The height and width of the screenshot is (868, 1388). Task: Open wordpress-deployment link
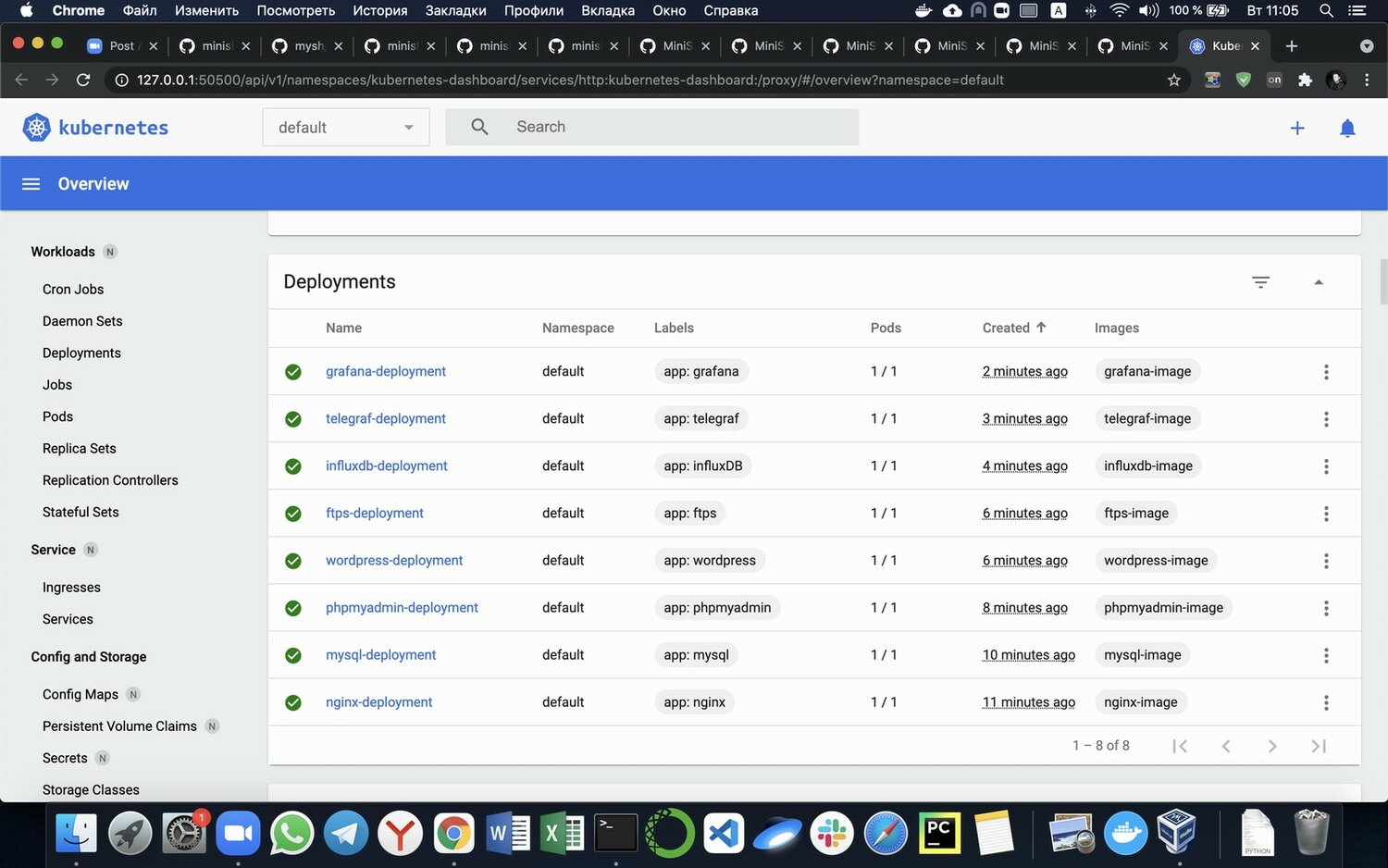point(394,560)
